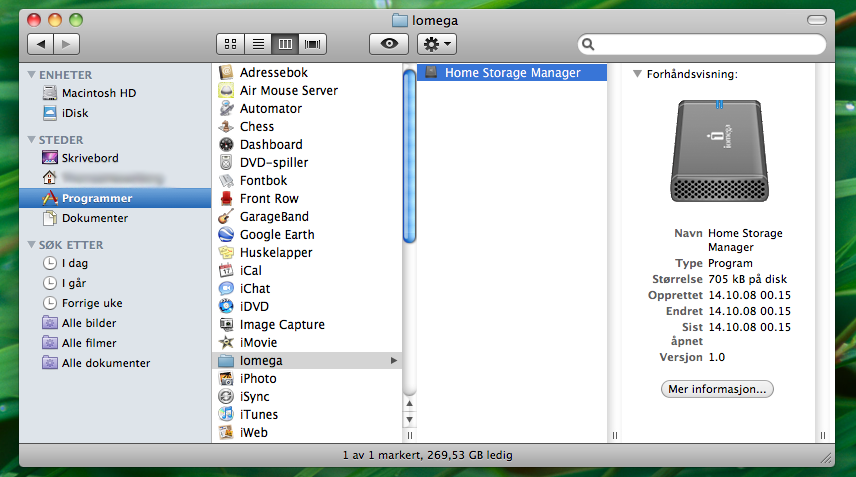The height and width of the screenshot is (477, 856).
Task: Click the Quick Look eye button
Action: tap(389, 44)
